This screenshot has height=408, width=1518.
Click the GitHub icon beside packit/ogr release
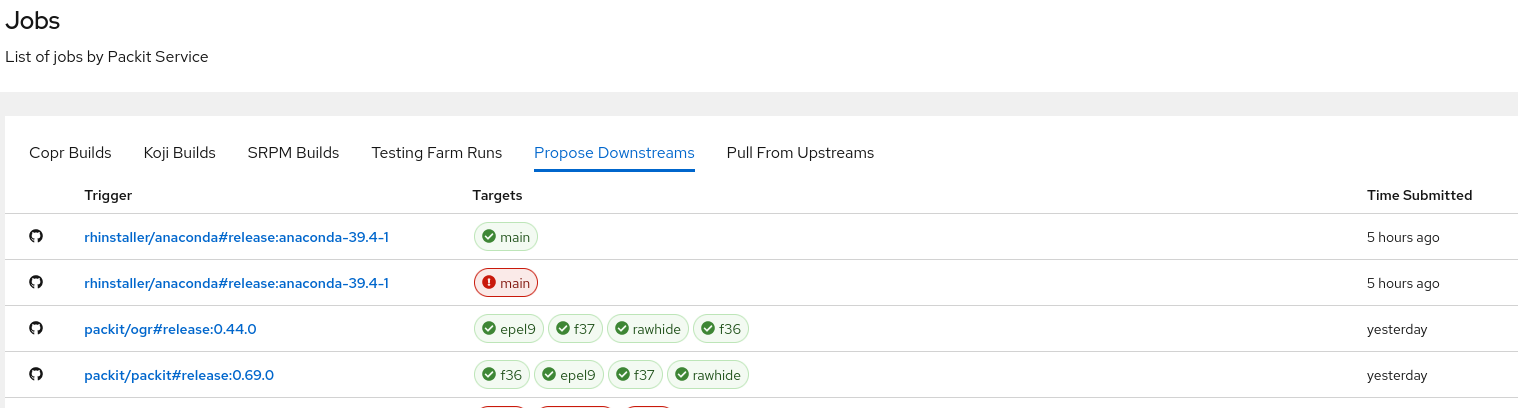[36, 329]
